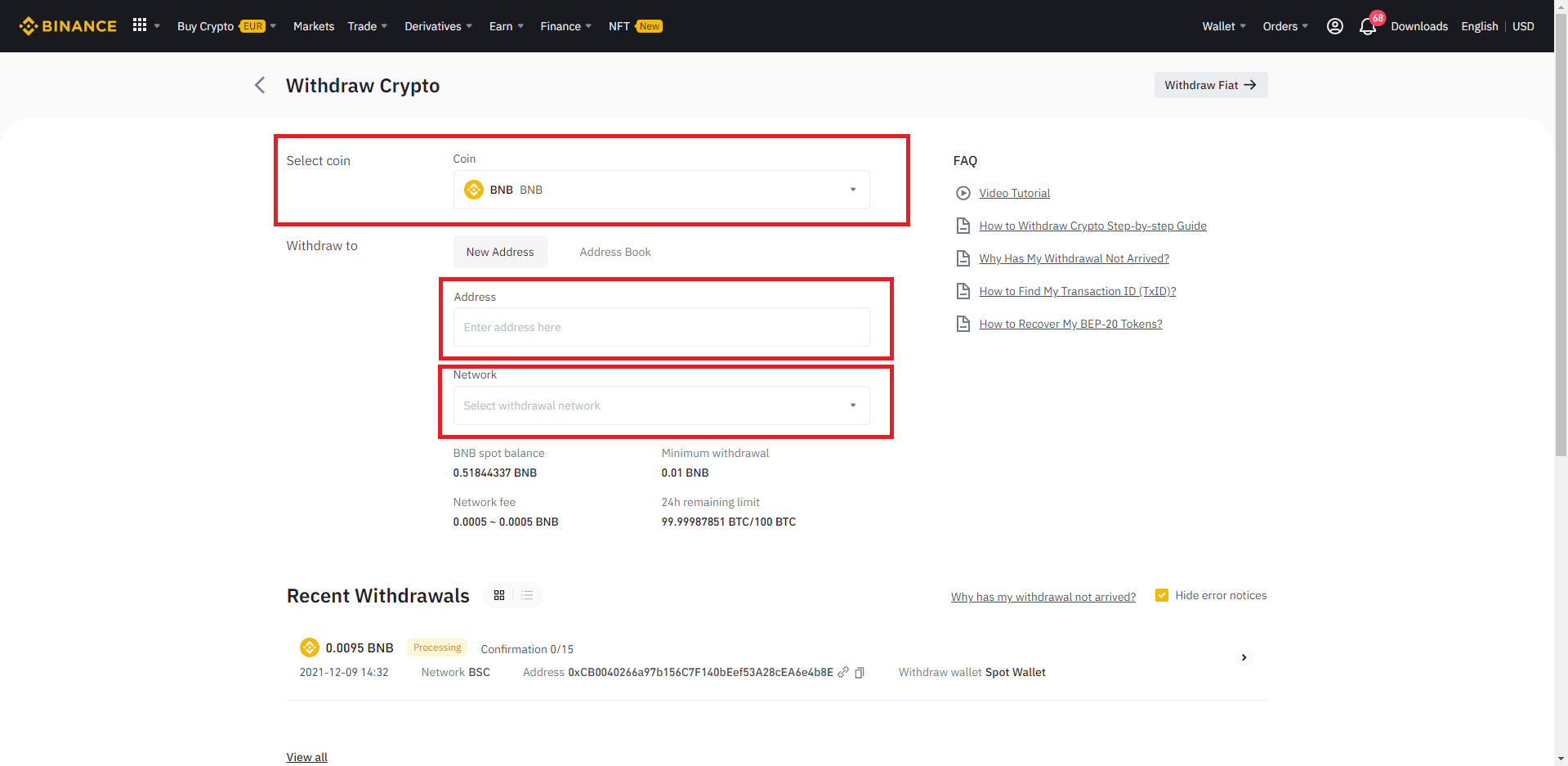Change currency from USD

[x=1523, y=26]
